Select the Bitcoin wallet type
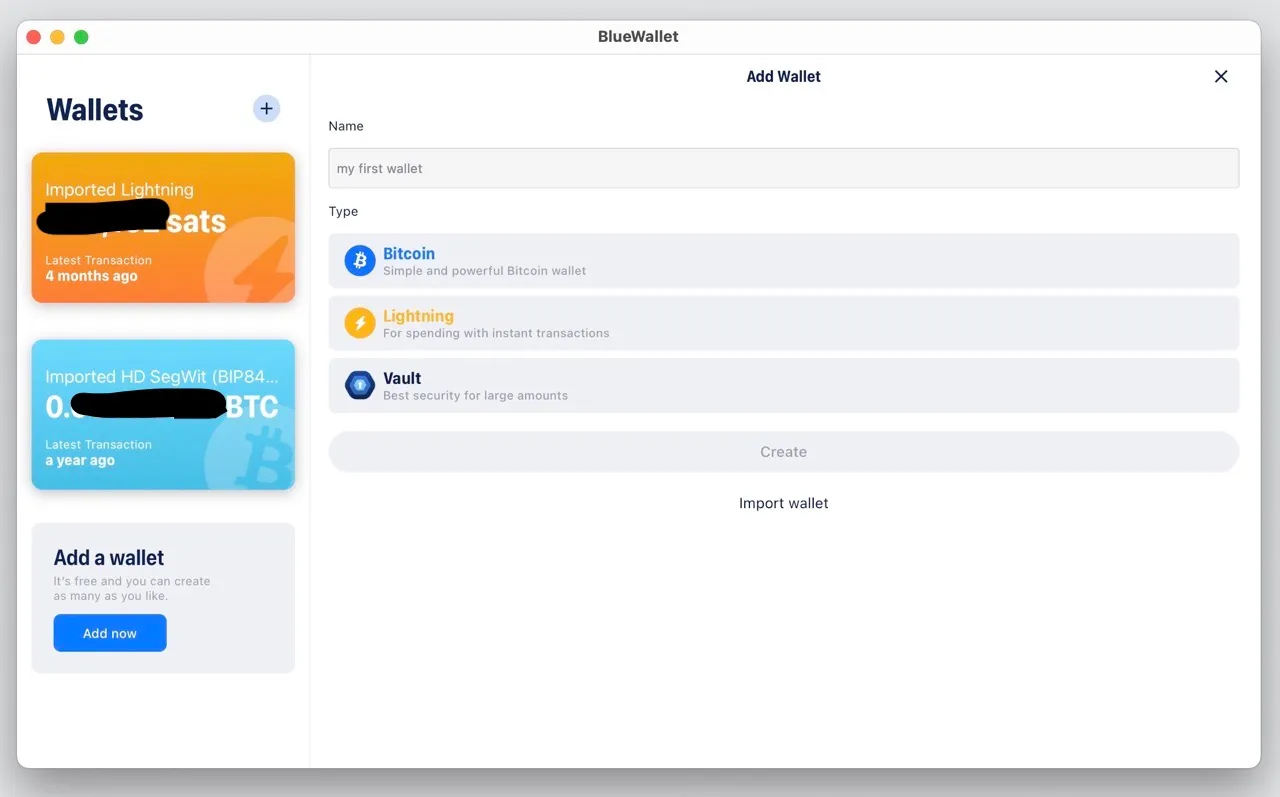The height and width of the screenshot is (797, 1280). coord(784,261)
